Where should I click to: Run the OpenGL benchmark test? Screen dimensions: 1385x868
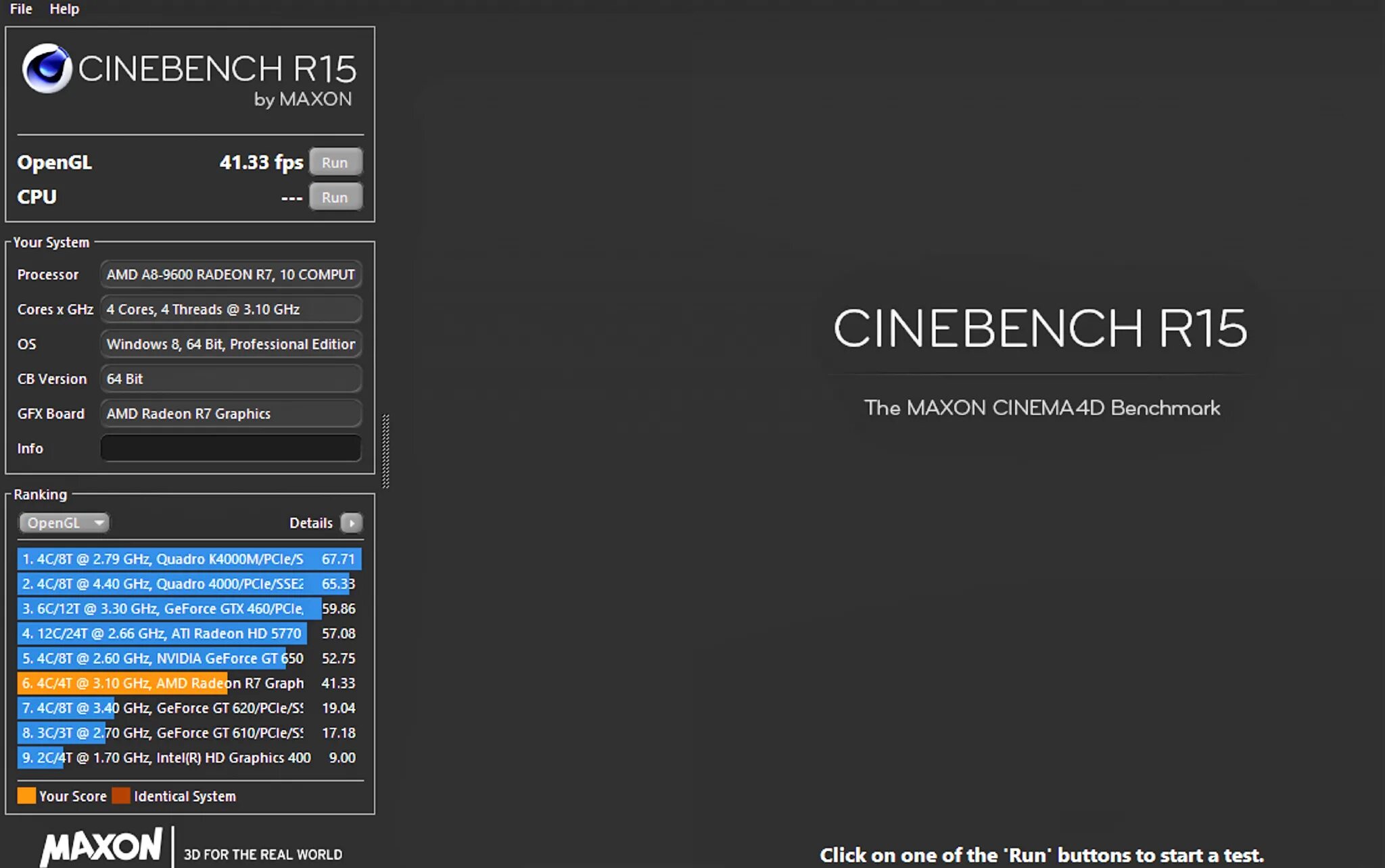pyautogui.click(x=335, y=162)
